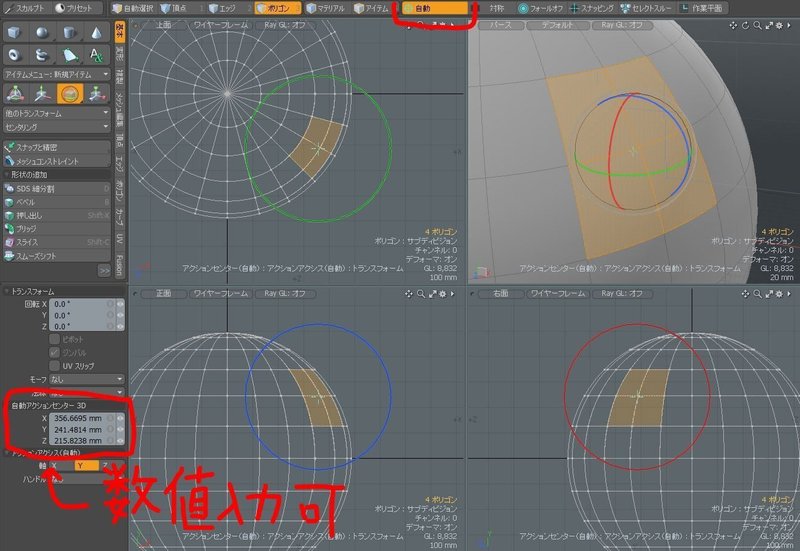The width and height of the screenshot is (800, 551).
Task: Select the Sphere primitive tool
Action: pos(42,32)
